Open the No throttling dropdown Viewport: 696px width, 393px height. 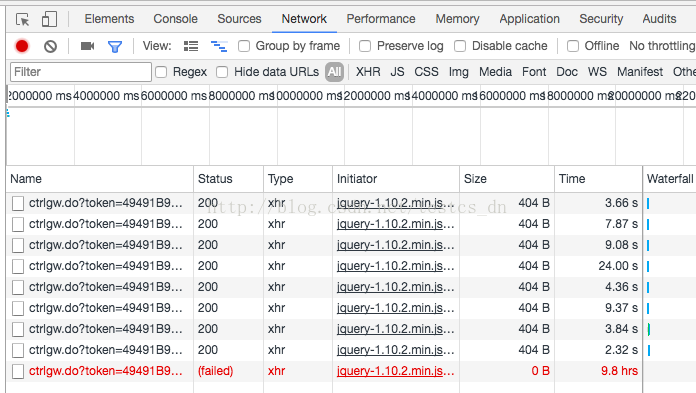coord(662,46)
